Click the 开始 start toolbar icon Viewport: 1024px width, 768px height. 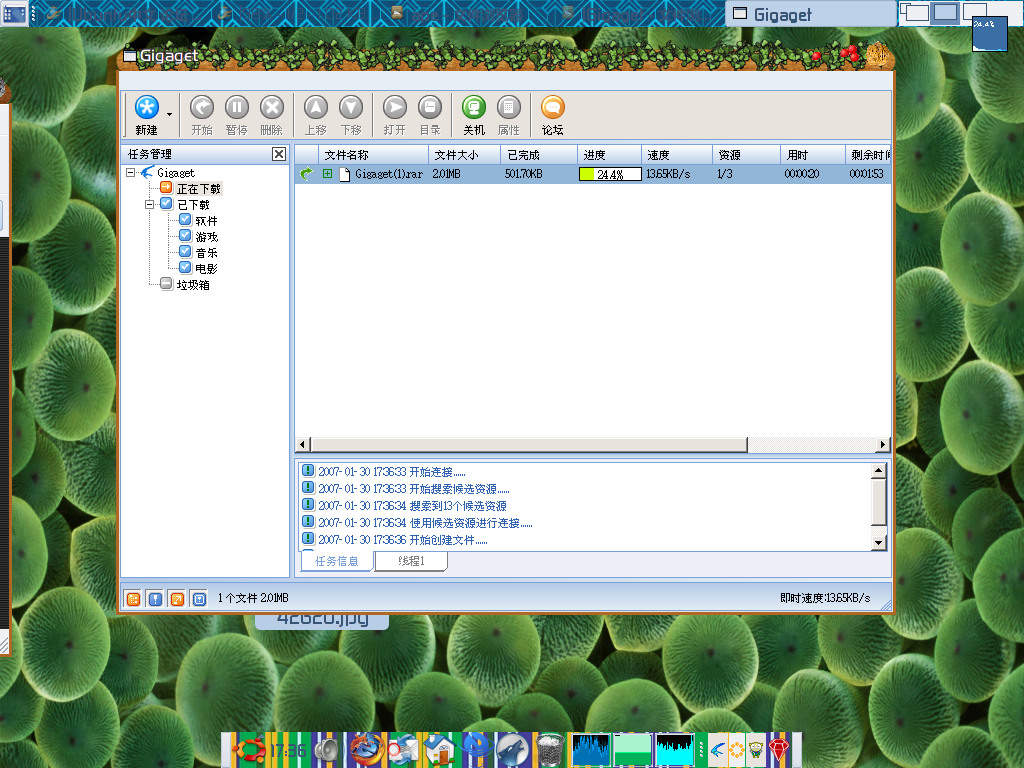[202, 108]
